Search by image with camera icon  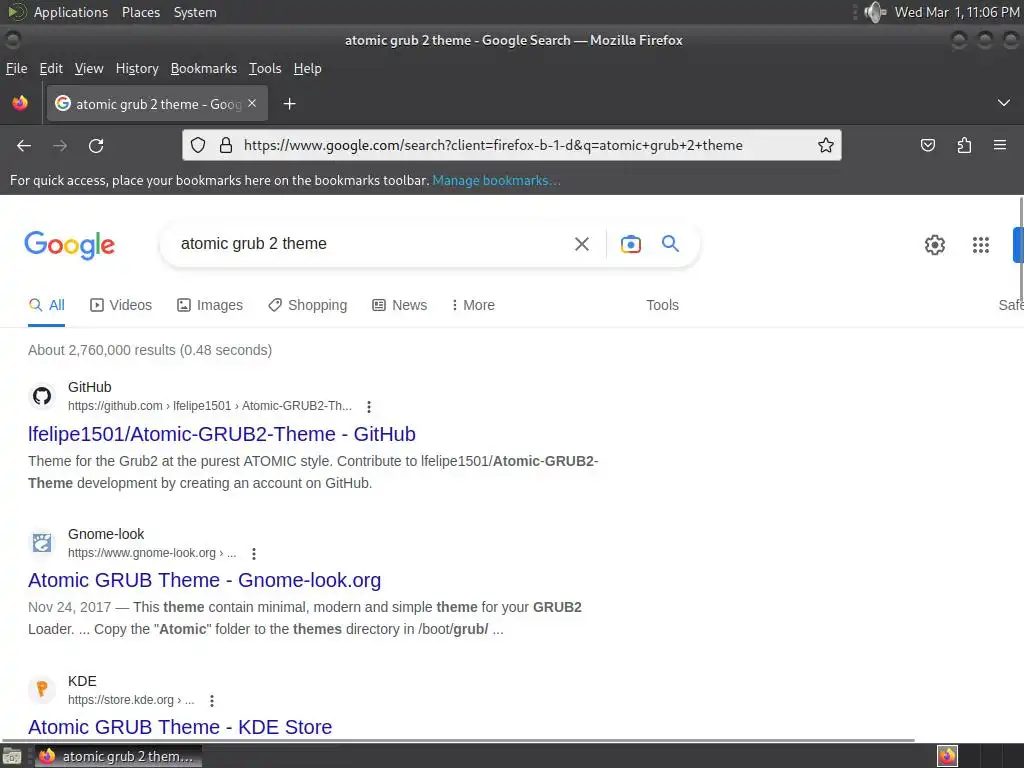631,244
